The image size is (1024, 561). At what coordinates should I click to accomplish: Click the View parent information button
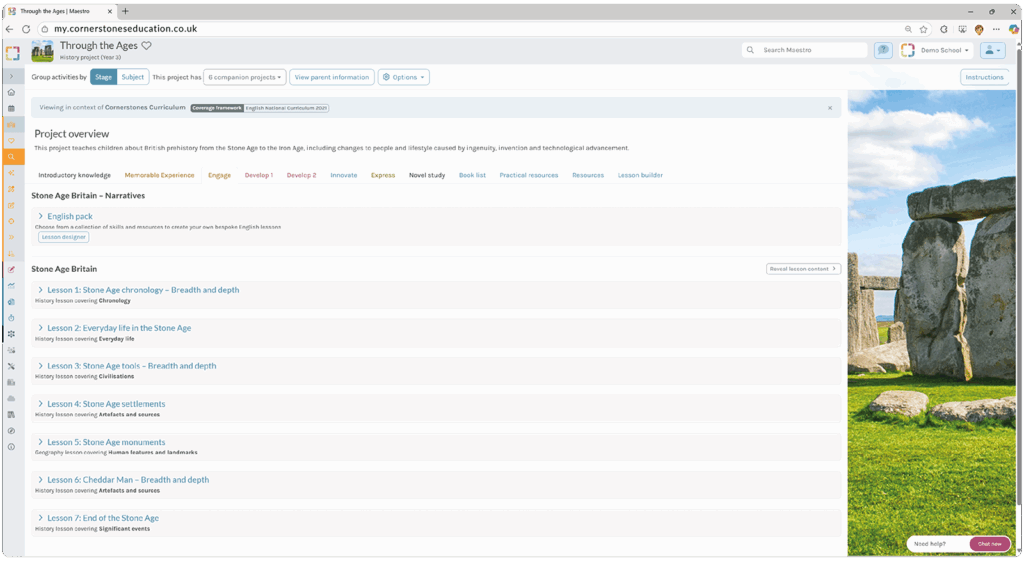(331, 77)
